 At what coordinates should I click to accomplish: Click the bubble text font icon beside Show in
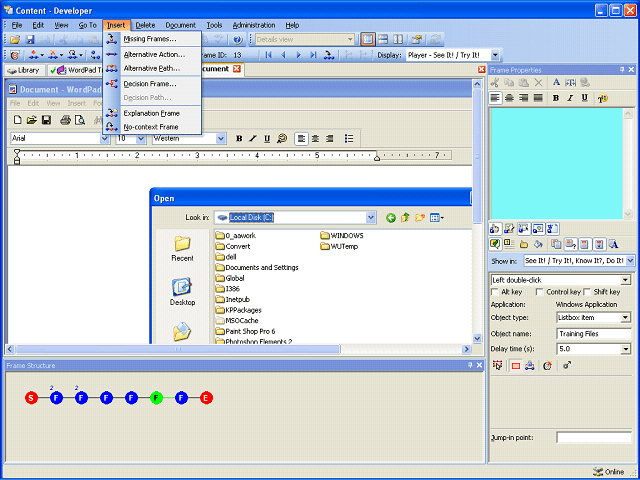tap(613, 244)
